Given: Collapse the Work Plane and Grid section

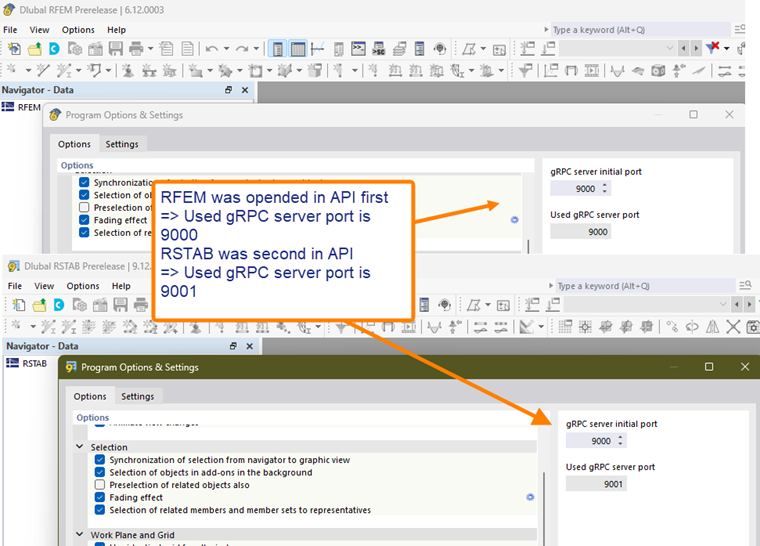Looking at the screenshot, I should coord(80,535).
